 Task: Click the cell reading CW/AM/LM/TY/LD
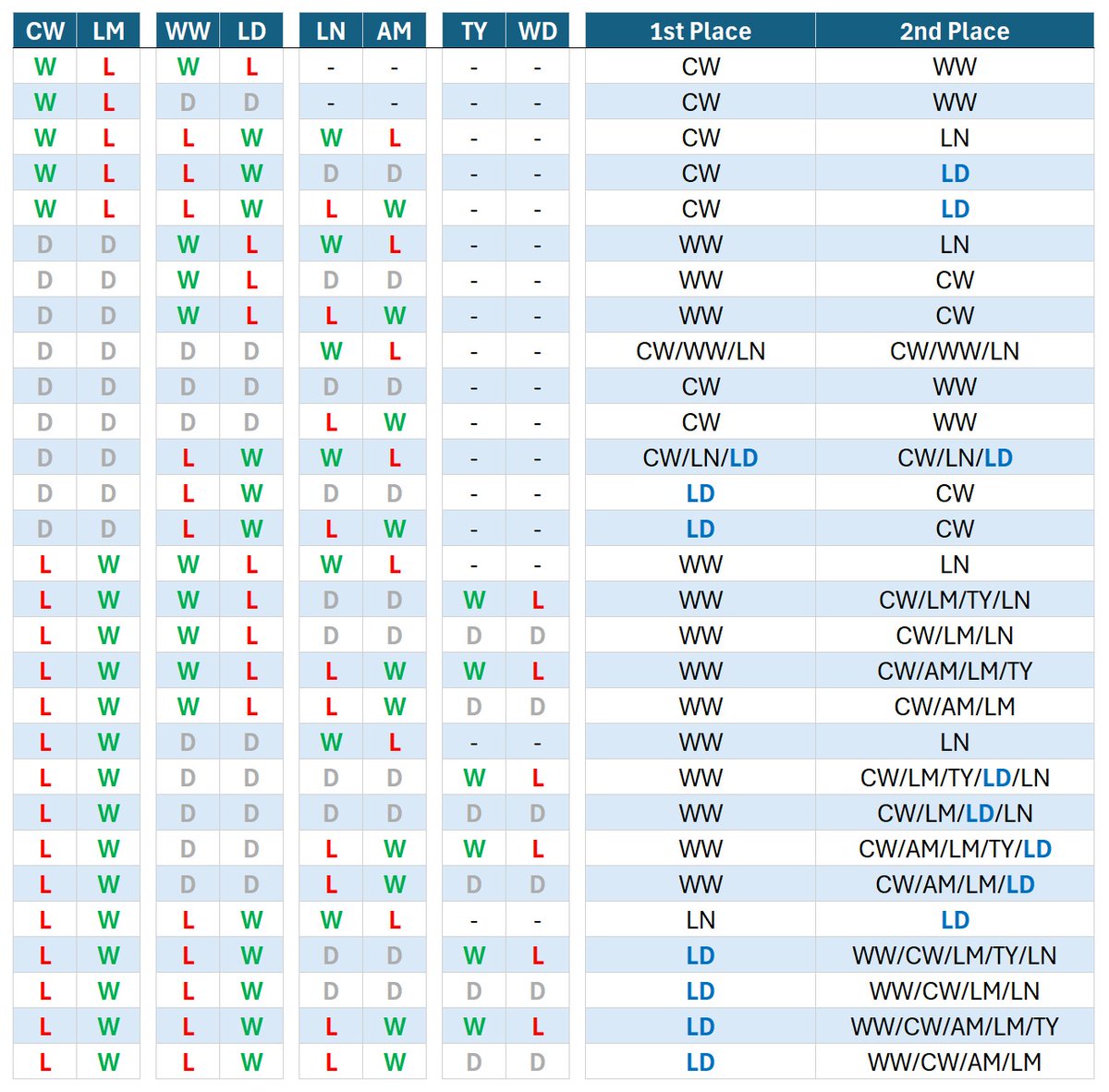tap(955, 849)
